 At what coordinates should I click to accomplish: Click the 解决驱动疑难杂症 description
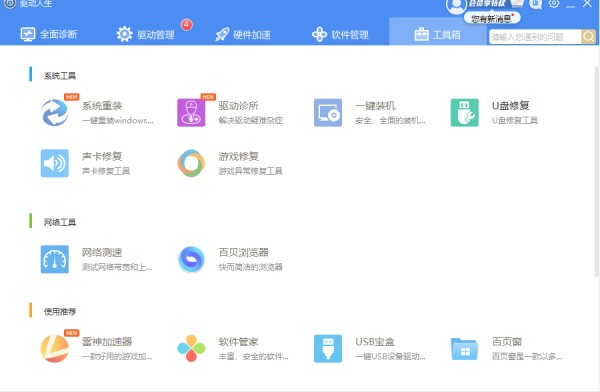click(x=250, y=121)
